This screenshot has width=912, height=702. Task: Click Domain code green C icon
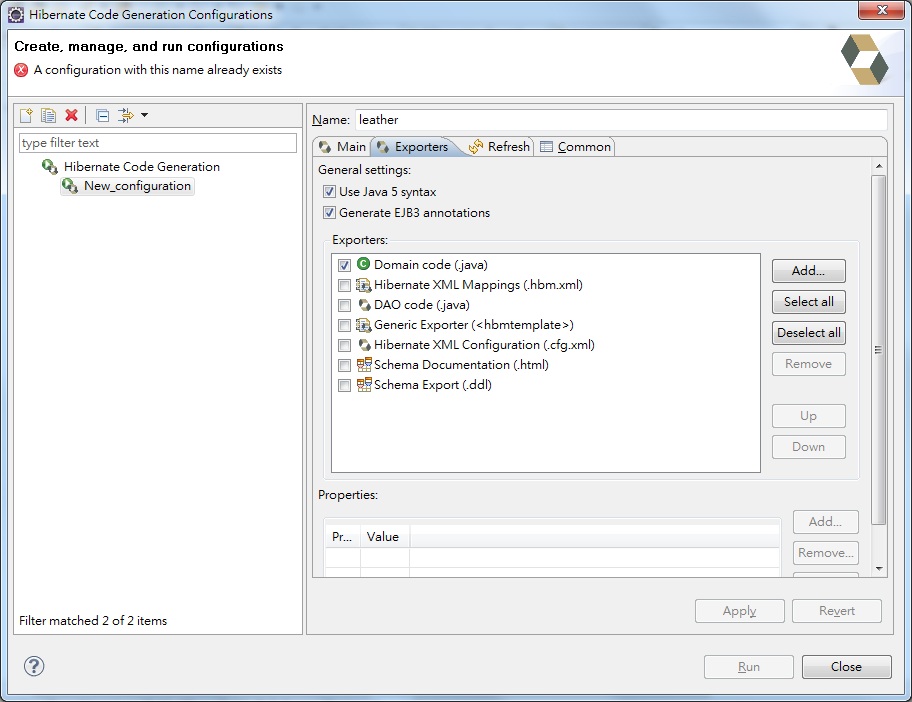point(364,264)
